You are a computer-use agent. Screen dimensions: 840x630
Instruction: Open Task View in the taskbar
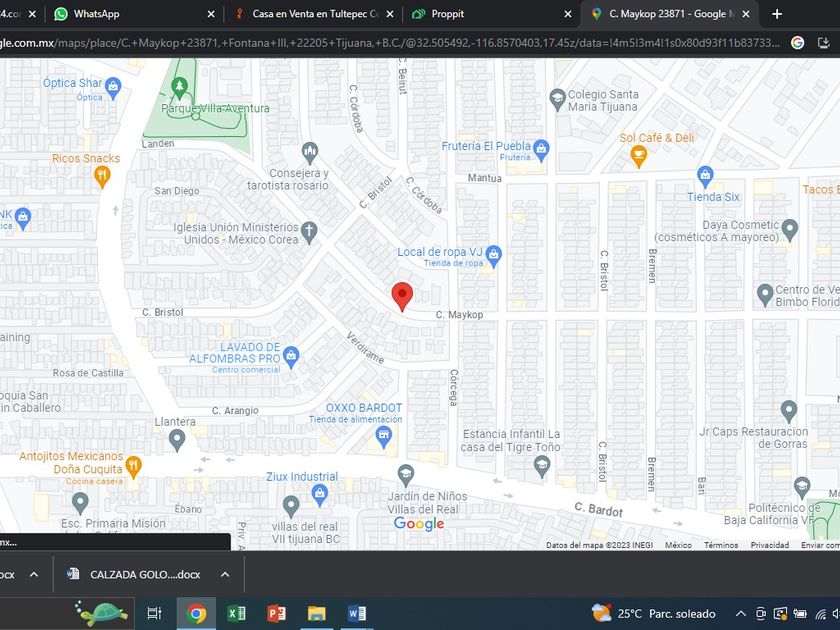coord(154,613)
